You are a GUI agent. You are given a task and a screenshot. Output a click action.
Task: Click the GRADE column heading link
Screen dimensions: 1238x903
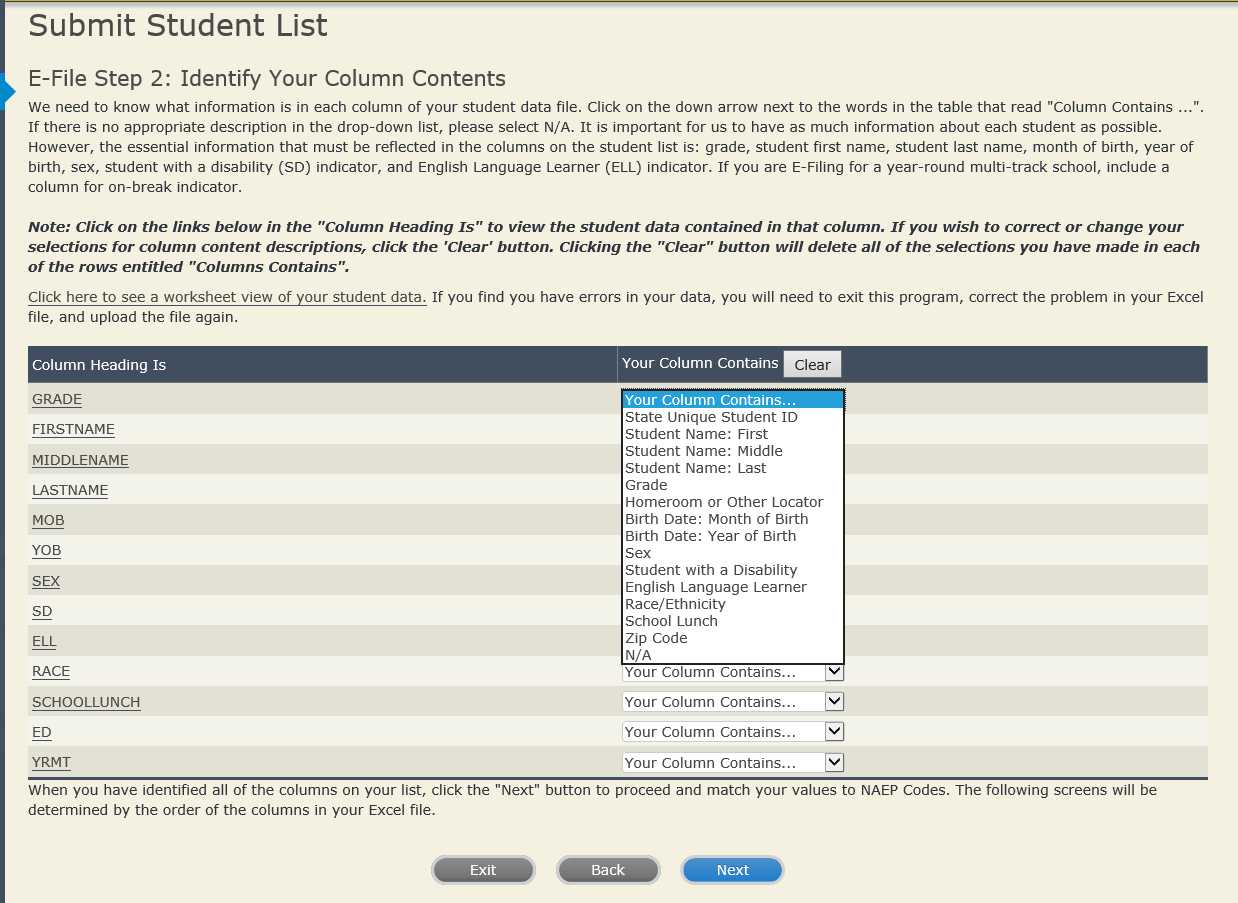coord(57,399)
